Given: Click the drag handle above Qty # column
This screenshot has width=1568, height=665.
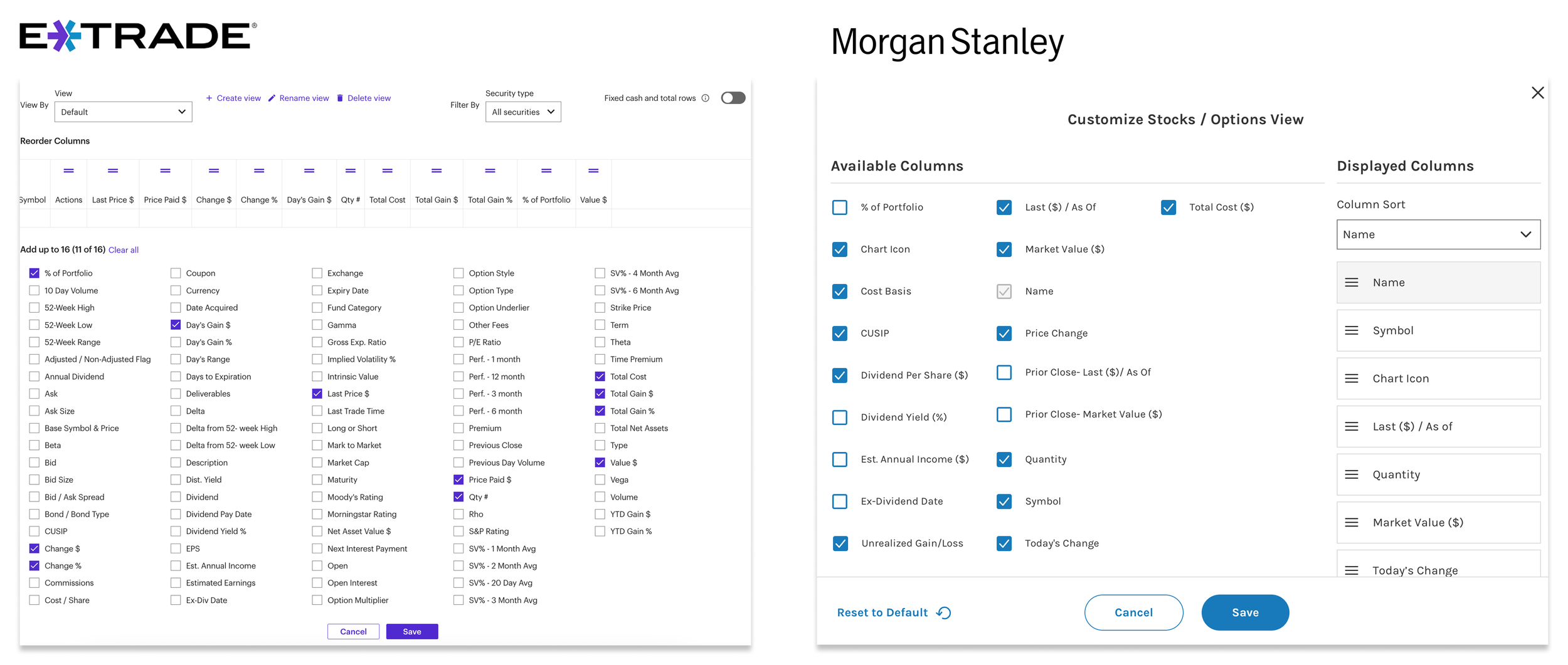Looking at the screenshot, I should tap(351, 170).
